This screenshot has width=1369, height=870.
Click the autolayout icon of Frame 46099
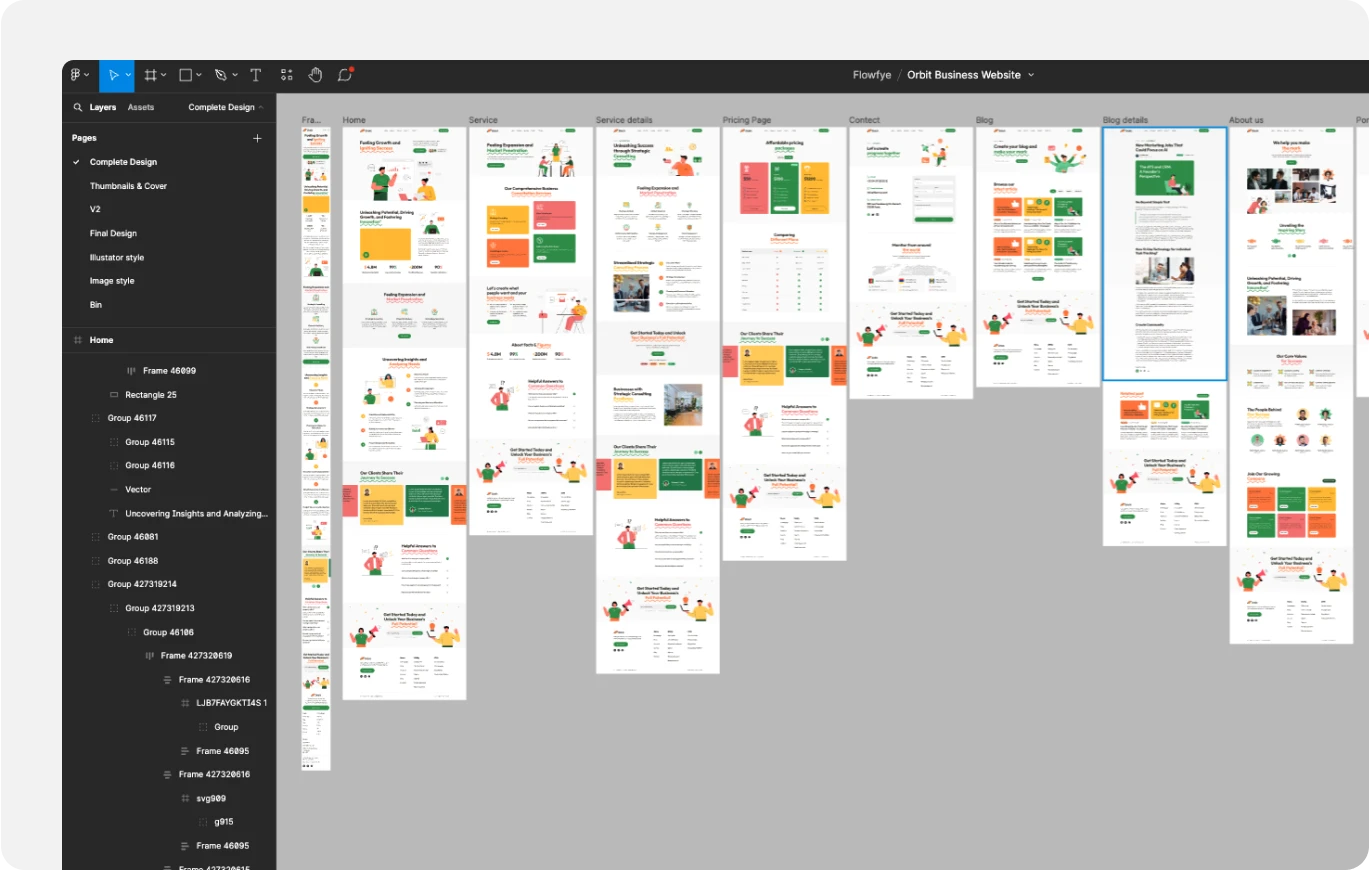click(x=131, y=371)
